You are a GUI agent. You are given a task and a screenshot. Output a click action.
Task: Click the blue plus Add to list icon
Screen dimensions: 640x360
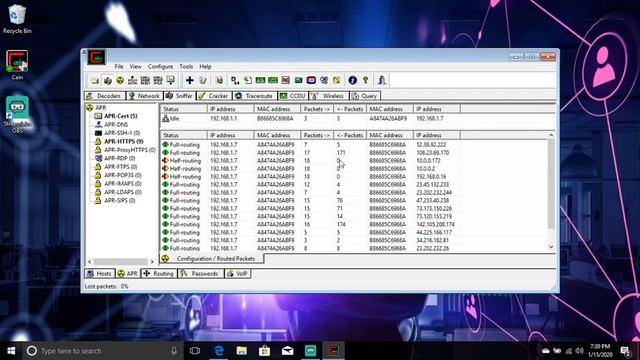point(189,80)
